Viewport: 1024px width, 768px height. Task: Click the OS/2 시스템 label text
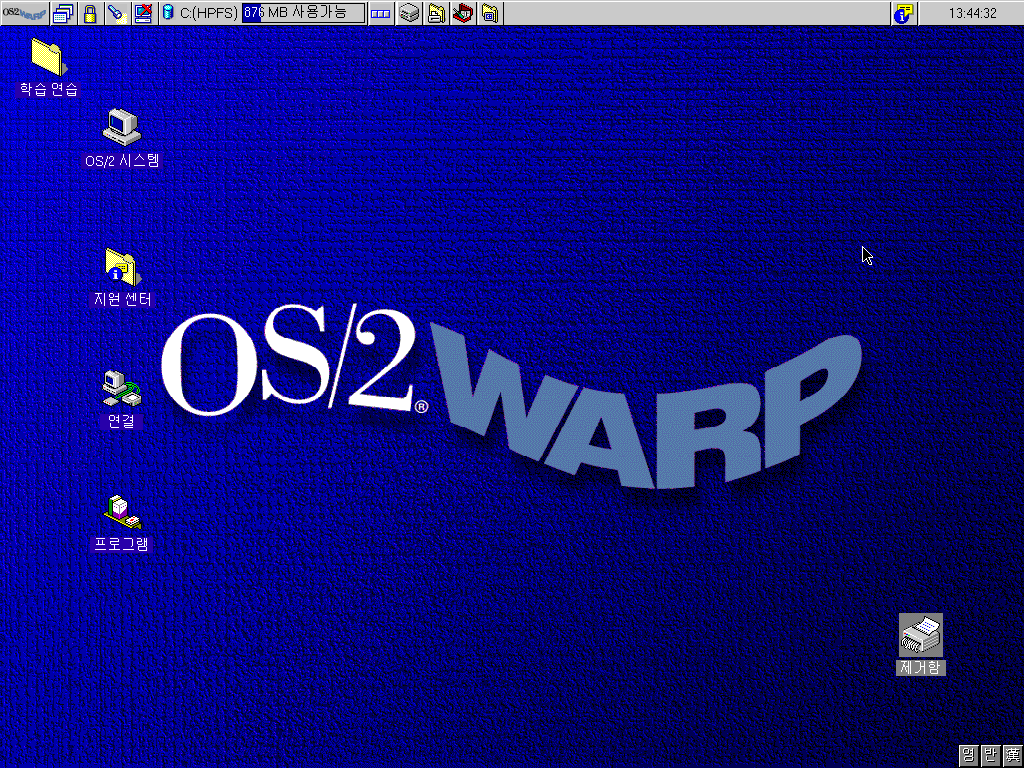point(122,161)
